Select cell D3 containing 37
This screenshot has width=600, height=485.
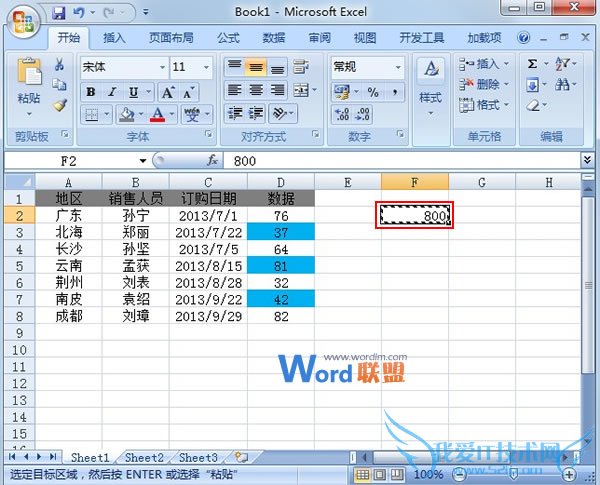pyautogui.click(x=281, y=232)
